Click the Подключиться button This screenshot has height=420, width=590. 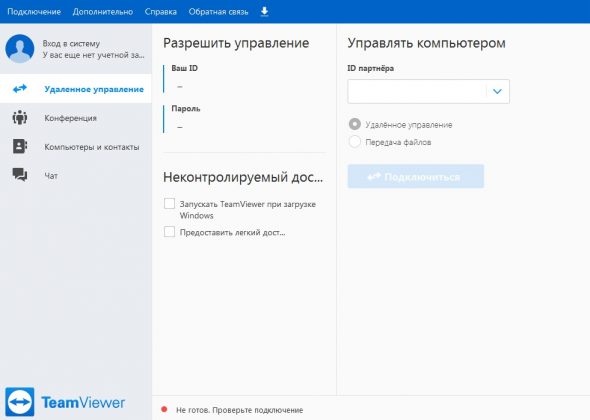(416, 176)
